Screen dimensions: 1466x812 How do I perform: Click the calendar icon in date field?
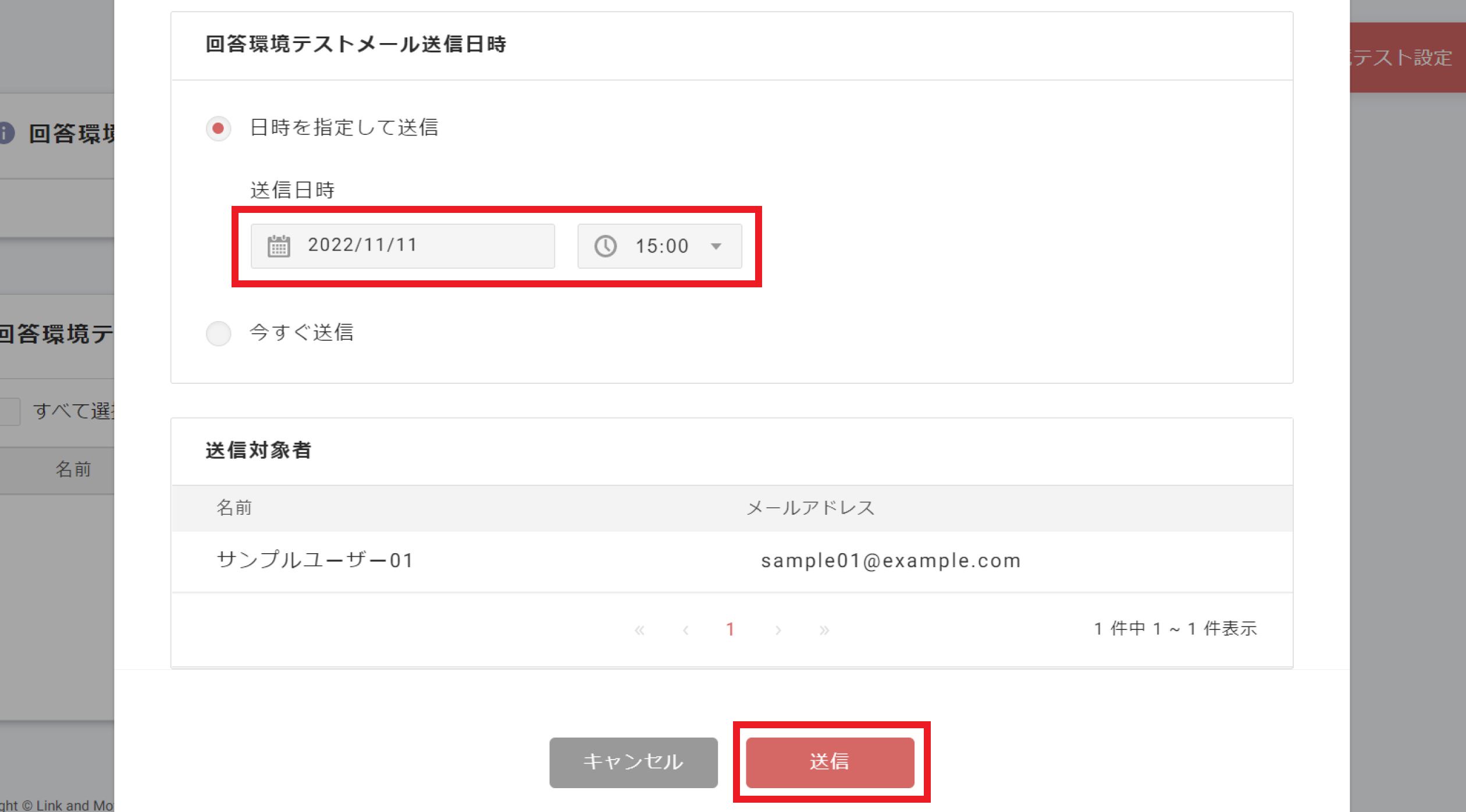tap(279, 246)
